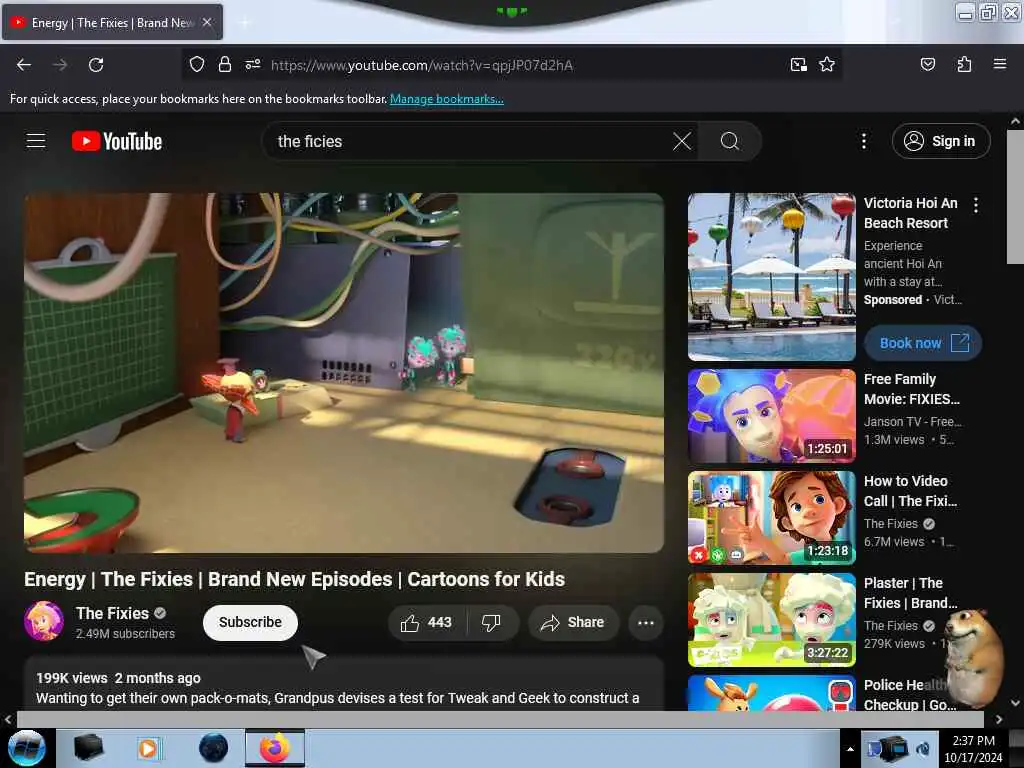Open 'How to Video Call' video title
The width and height of the screenshot is (1024, 768).
[x=910, y=491]
